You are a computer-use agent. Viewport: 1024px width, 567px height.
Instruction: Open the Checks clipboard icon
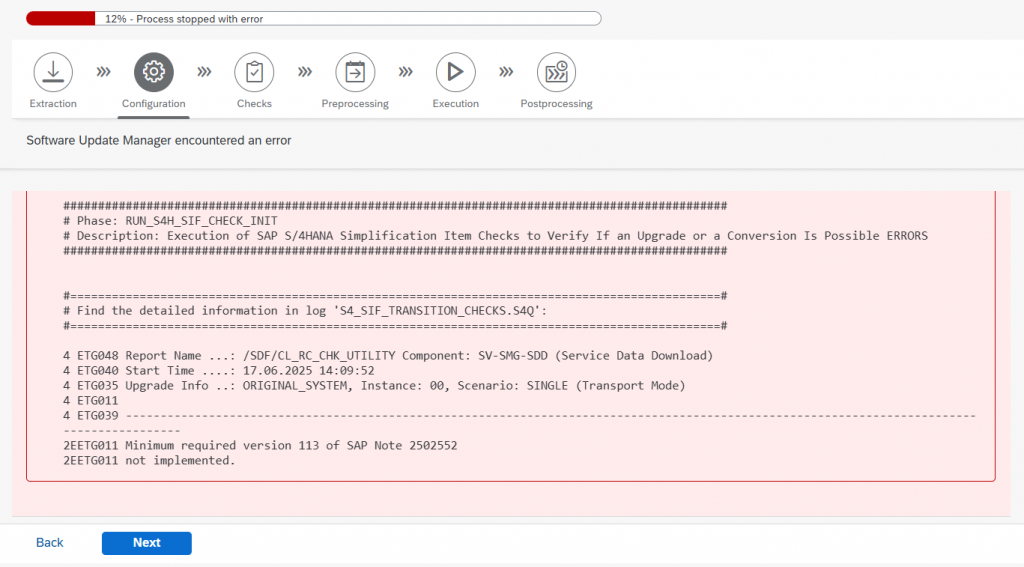click(x=254, y=72)
